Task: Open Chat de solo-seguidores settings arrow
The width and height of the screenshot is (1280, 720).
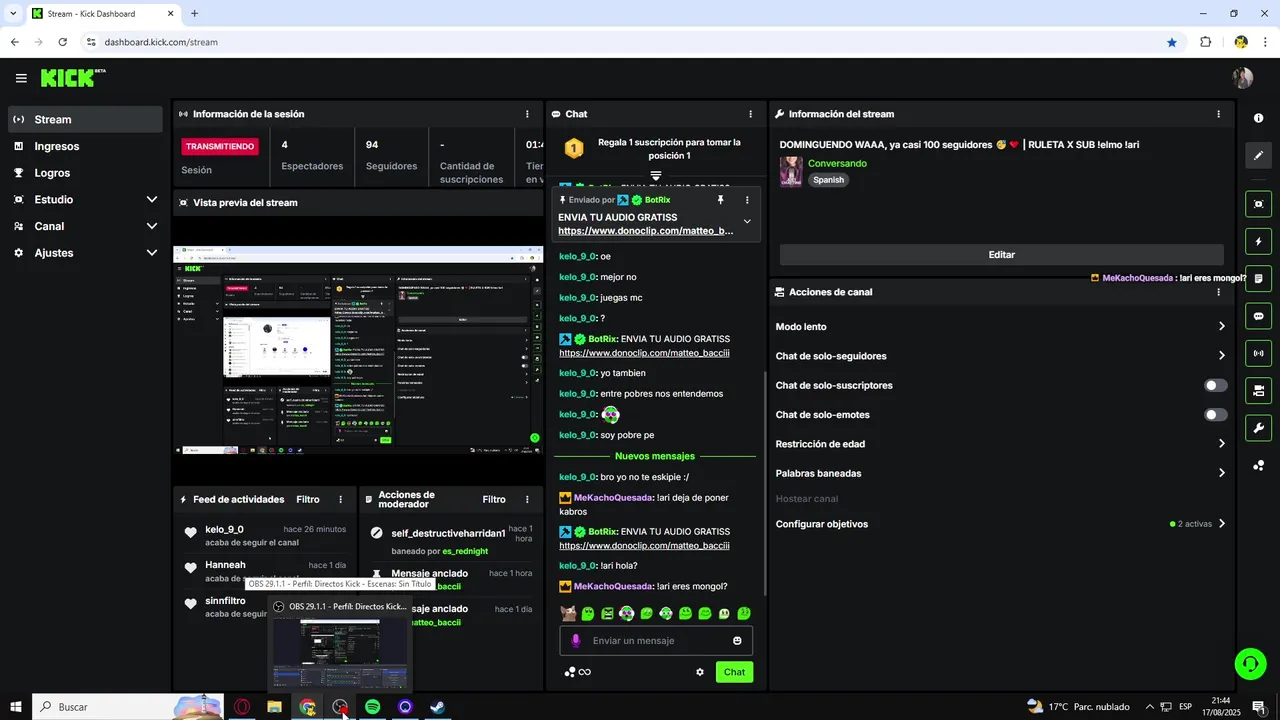Action: [x=1221, y=355]
